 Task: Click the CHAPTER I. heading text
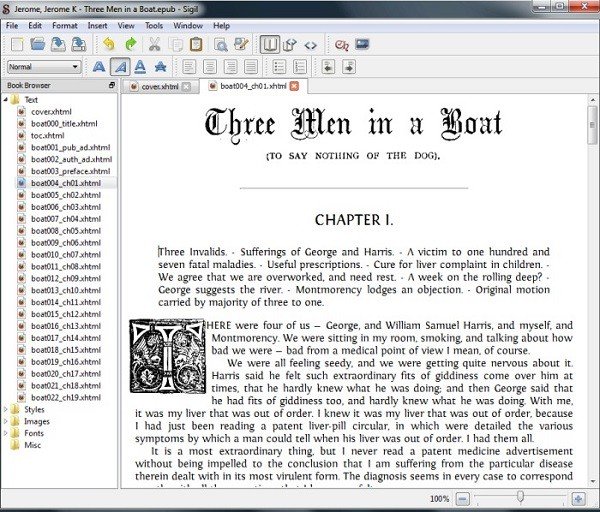pos(354,220)
